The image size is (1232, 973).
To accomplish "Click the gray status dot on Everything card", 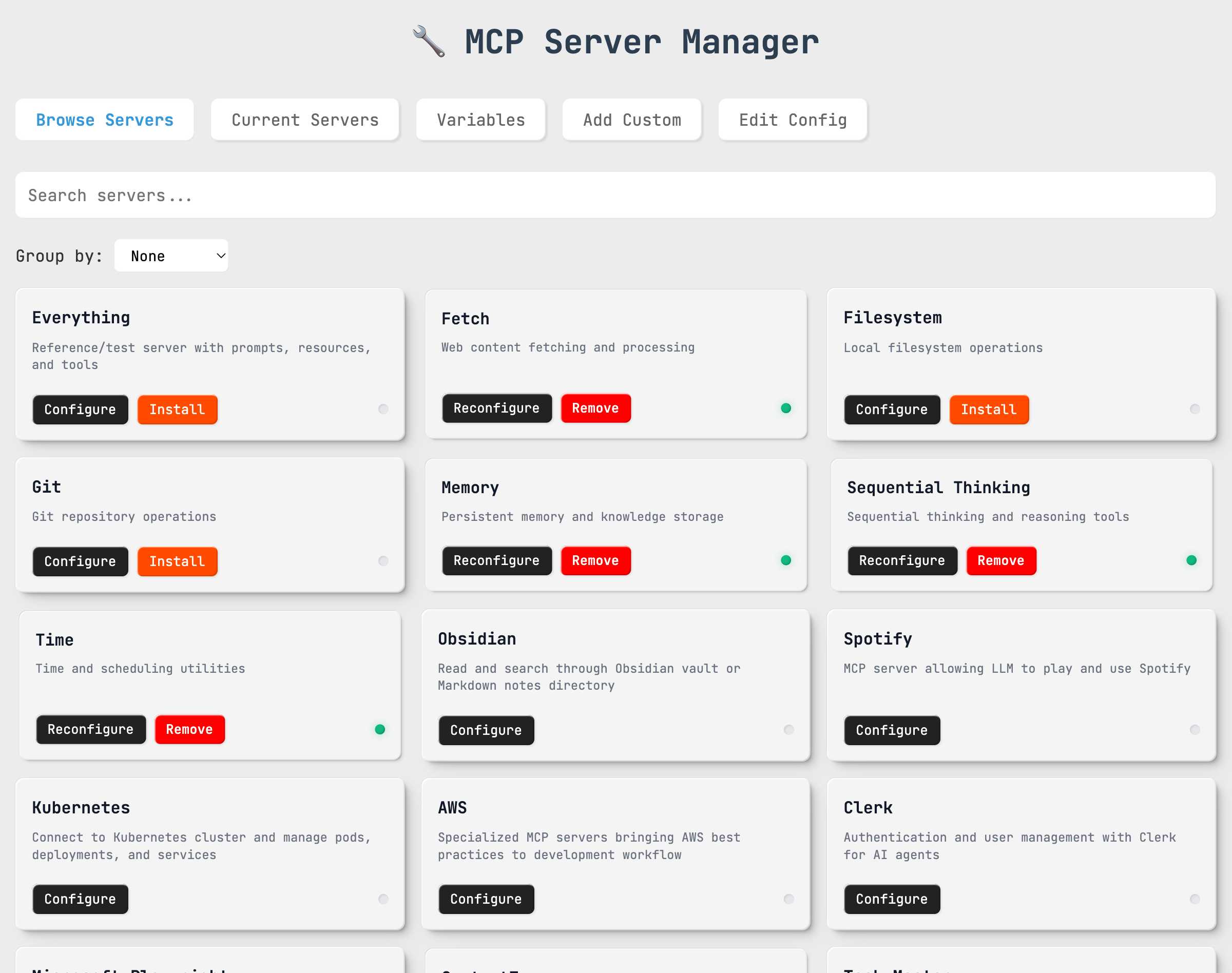I will [x=383, y=408].
